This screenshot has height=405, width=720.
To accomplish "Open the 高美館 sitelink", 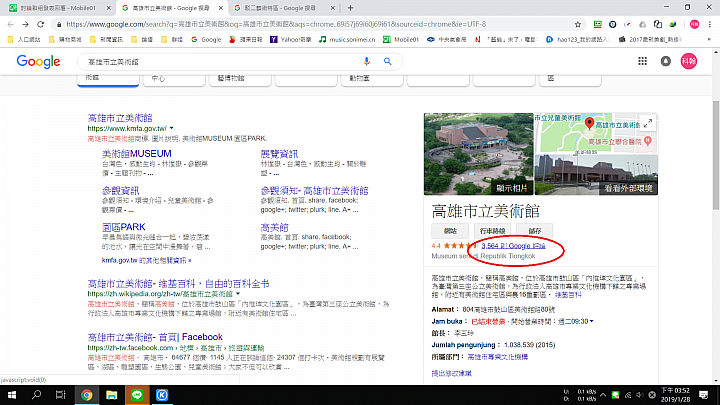I will click(274, 227).
